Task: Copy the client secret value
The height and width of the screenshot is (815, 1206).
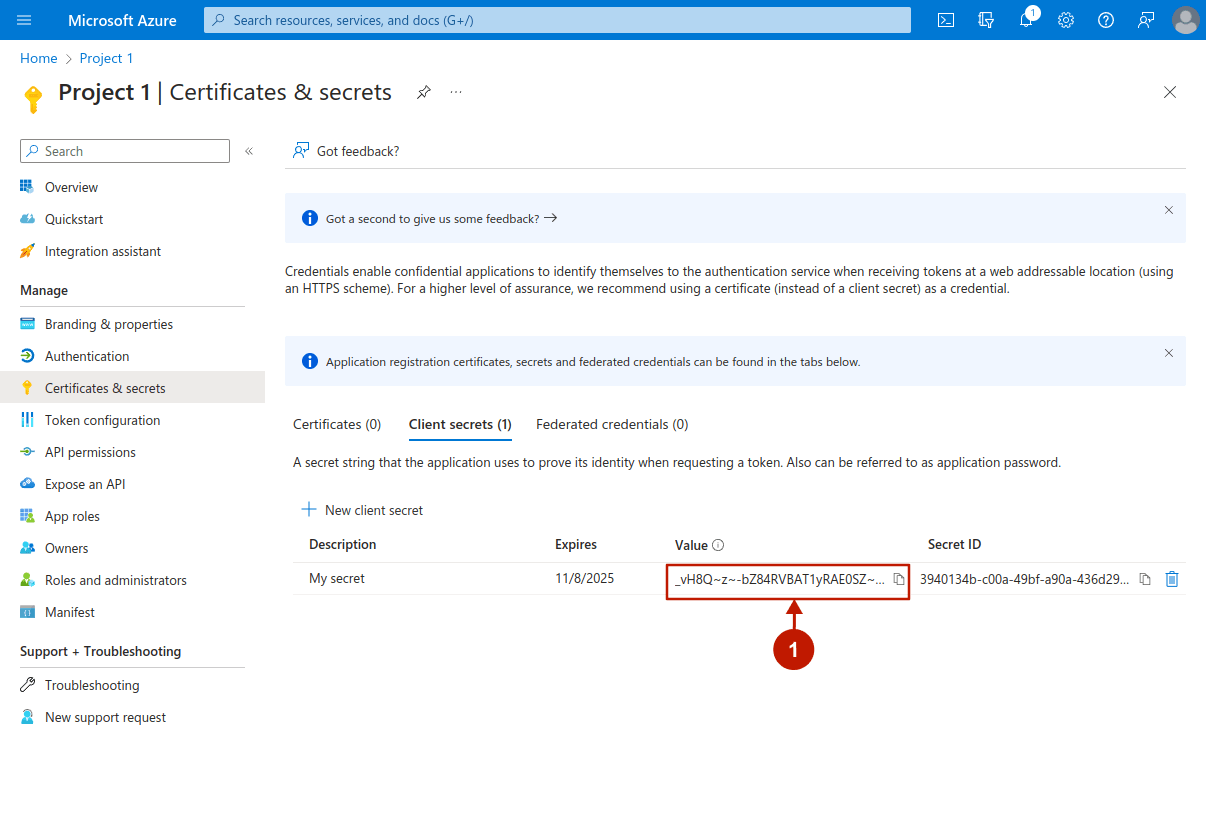Action: (x=899, y=579)
